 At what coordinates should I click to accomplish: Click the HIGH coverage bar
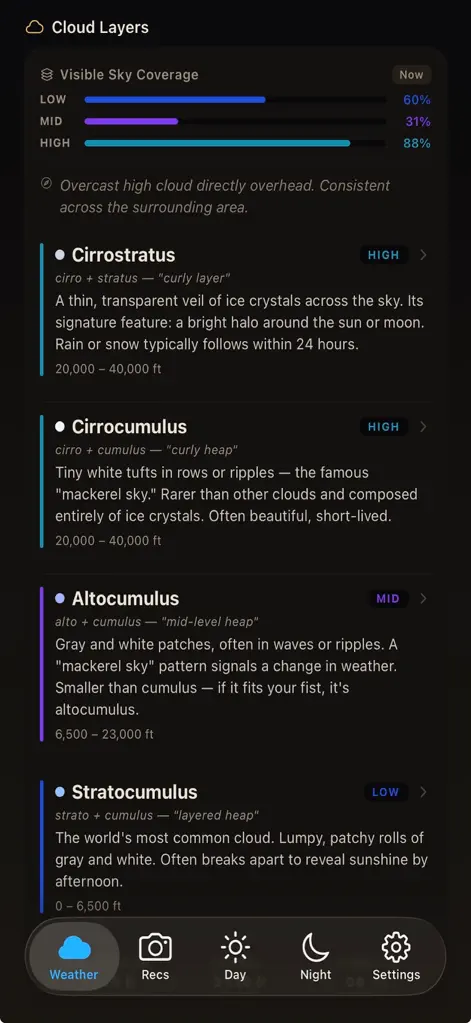(236, 143)
